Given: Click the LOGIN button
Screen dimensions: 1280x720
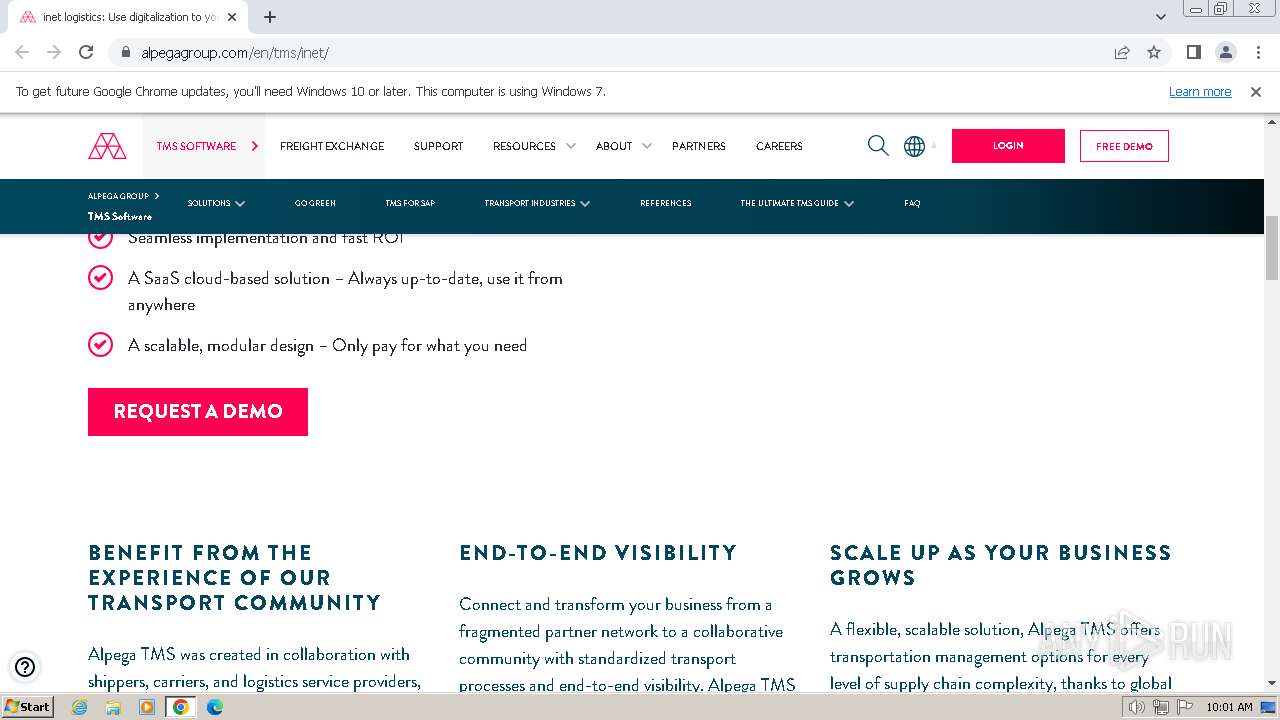Looking at the screenshot, I should click(1008, 146).
